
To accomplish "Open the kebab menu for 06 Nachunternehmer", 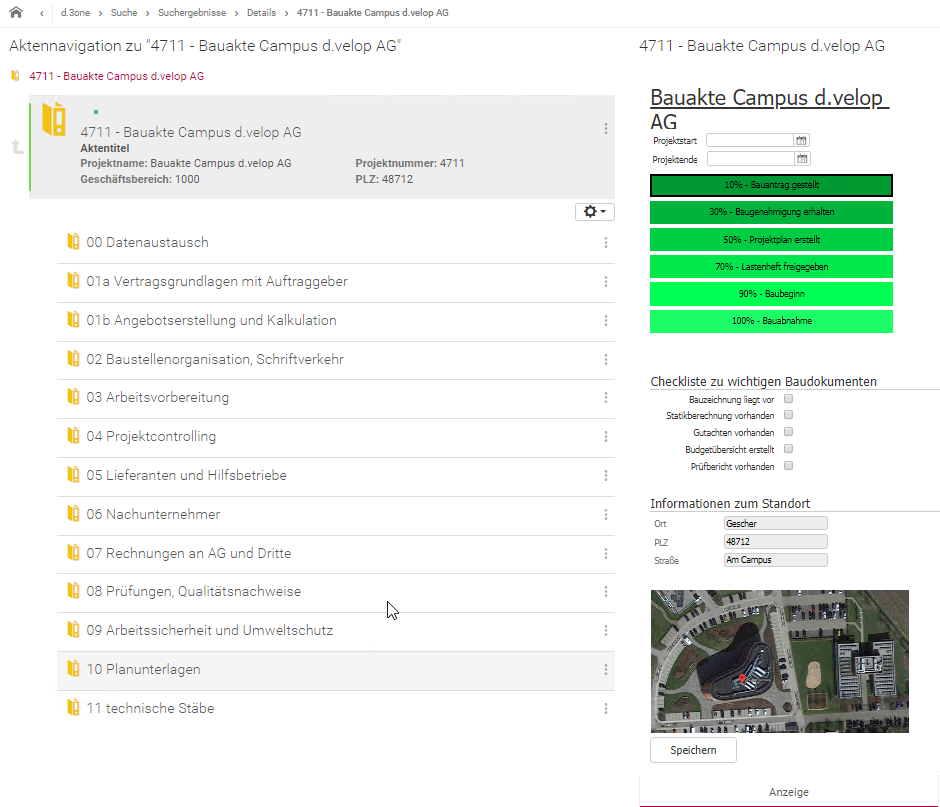I will [x=605, y=514].
